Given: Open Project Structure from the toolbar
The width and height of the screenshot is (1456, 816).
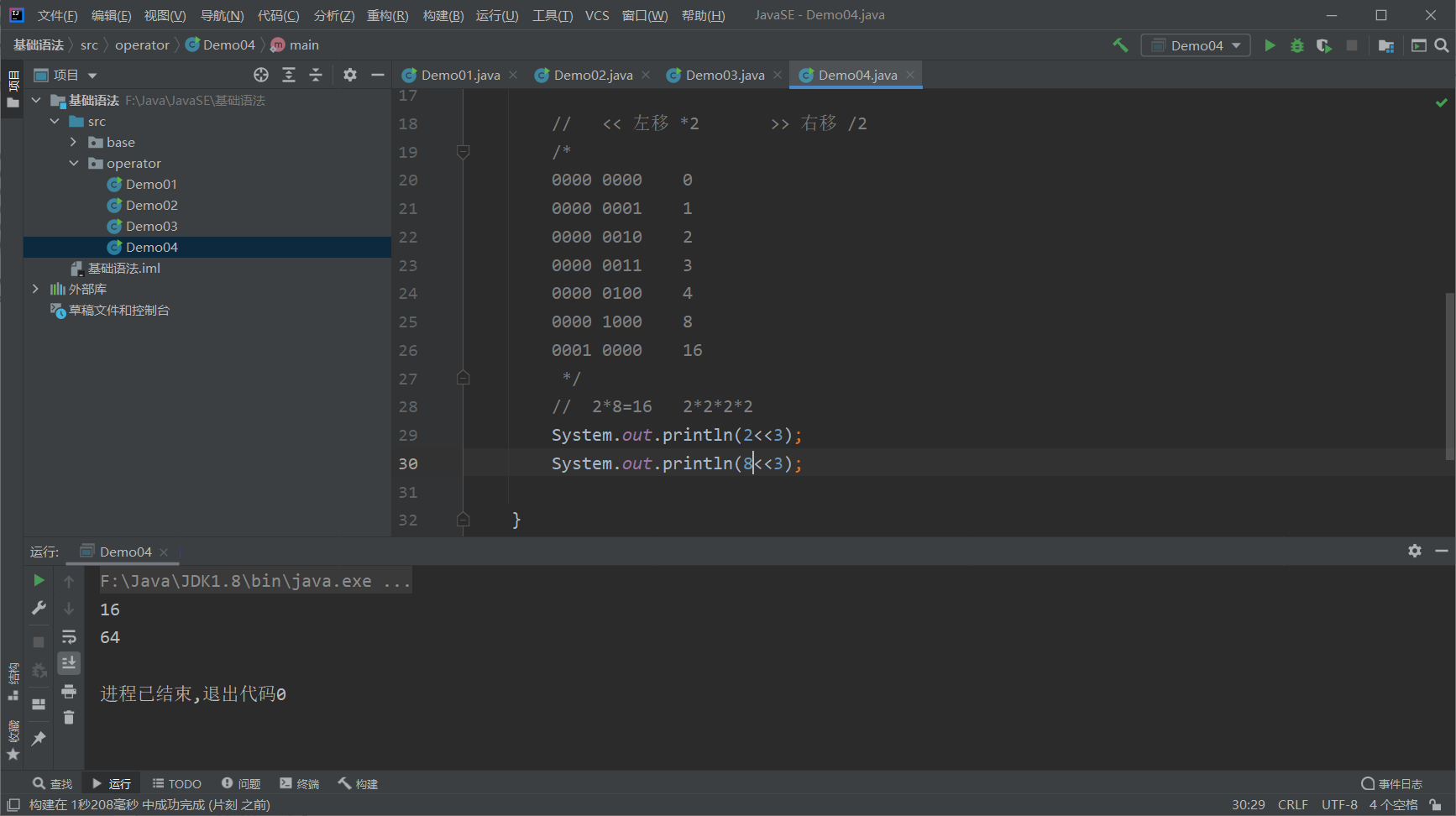Looking at the screenshot, I should 1386,45.
